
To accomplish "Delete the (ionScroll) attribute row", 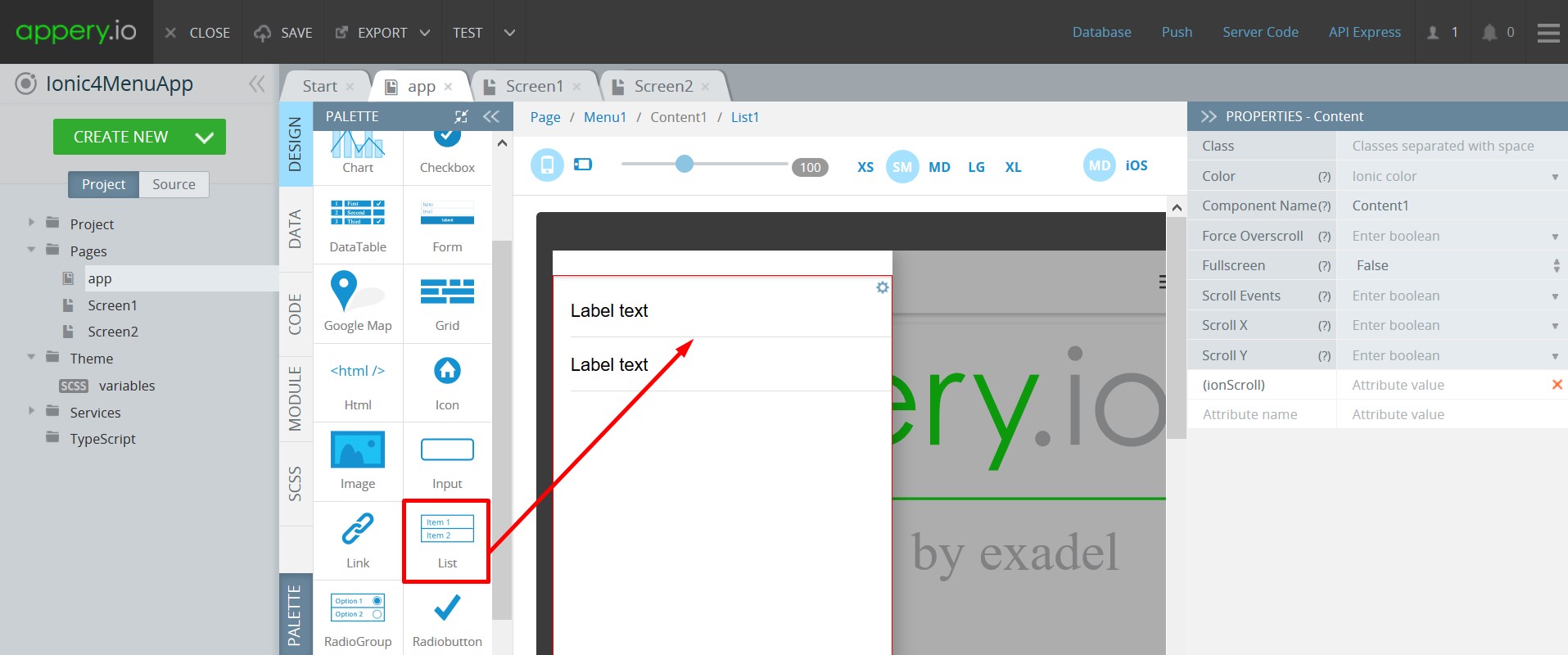I will point(1557,385).
